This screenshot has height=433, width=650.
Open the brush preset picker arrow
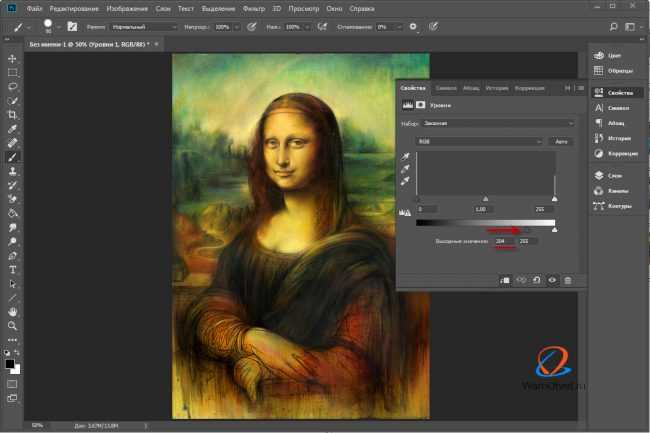(x=59, y=27)
